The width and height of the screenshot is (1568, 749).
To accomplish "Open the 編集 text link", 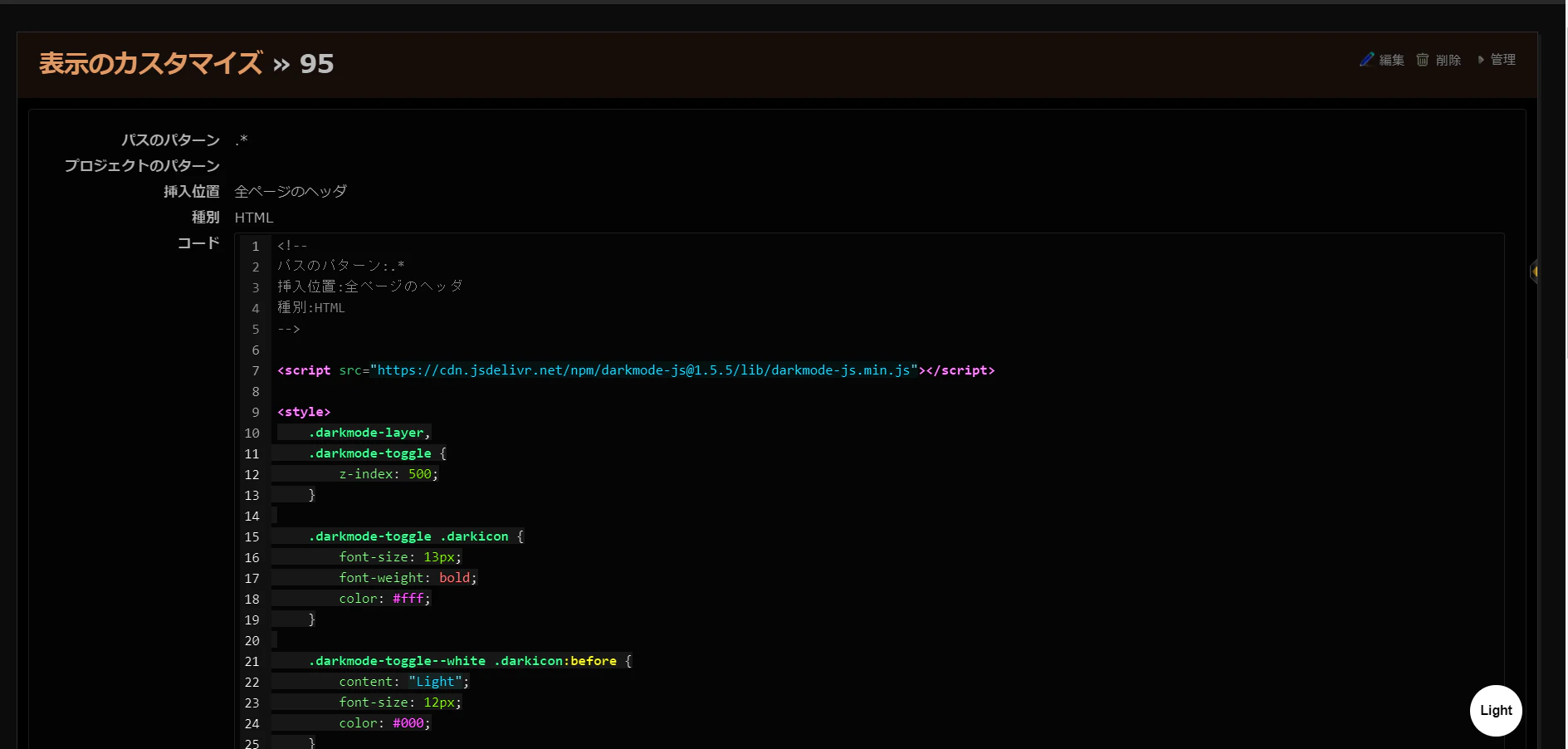I will point(1392,60).
